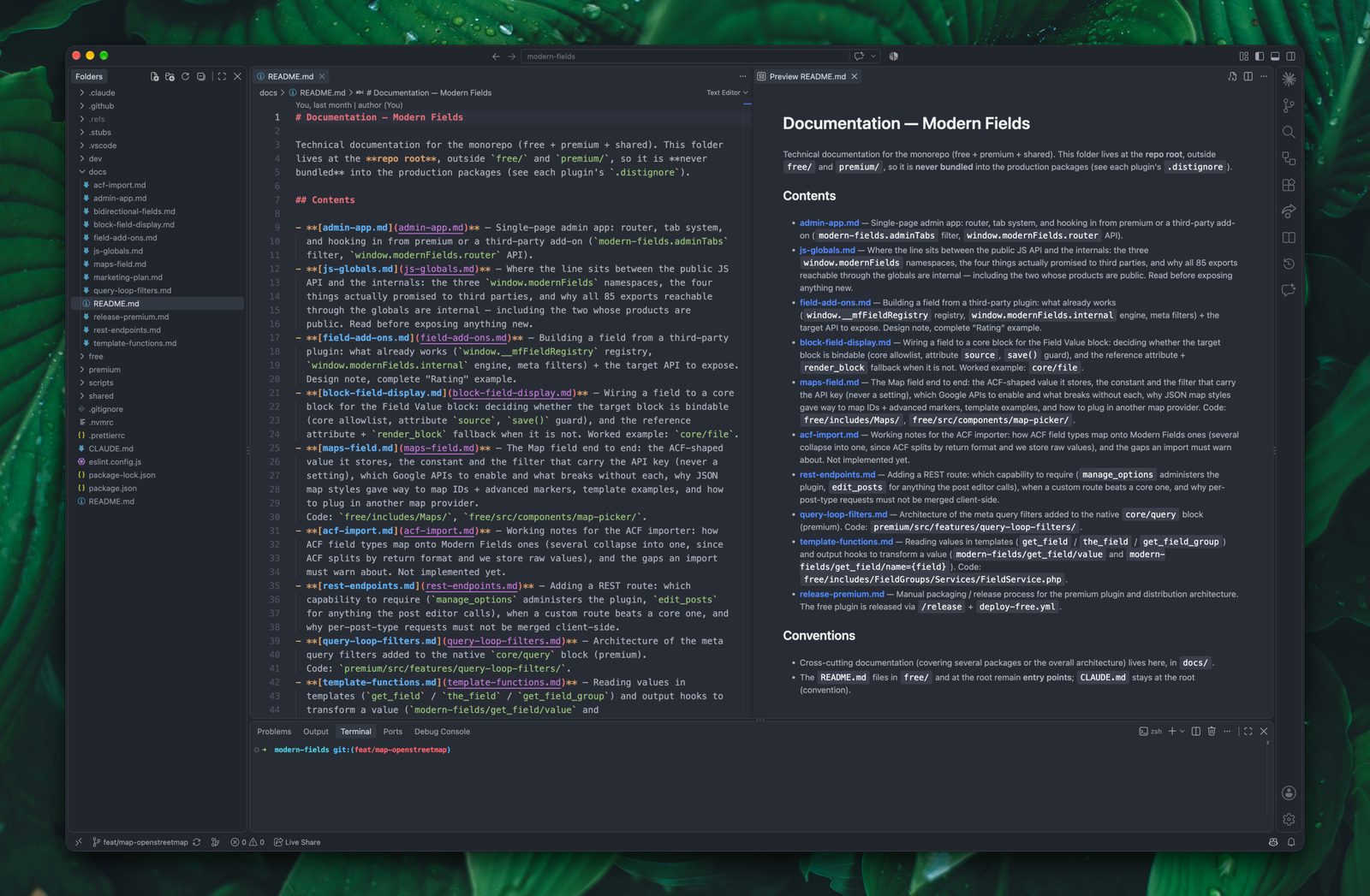Click the Customize Layout icon in title bar
The width and height of the screenshot is (1370, 896).
tap(1244, 56)
